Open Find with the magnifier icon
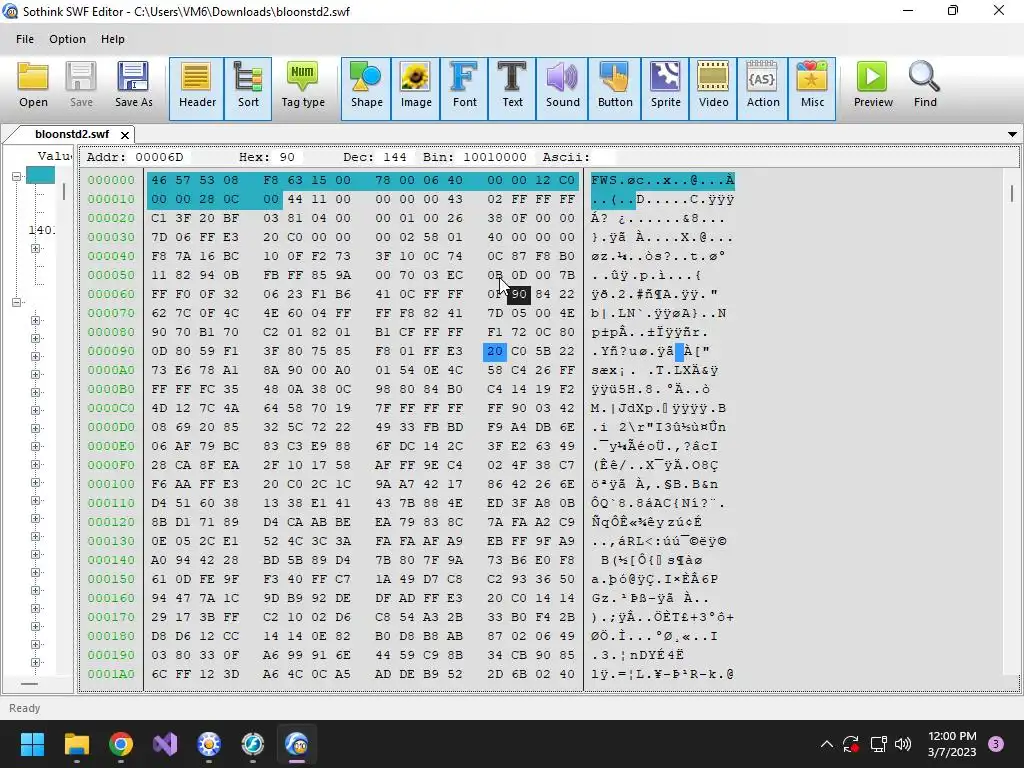 point(925,86)
